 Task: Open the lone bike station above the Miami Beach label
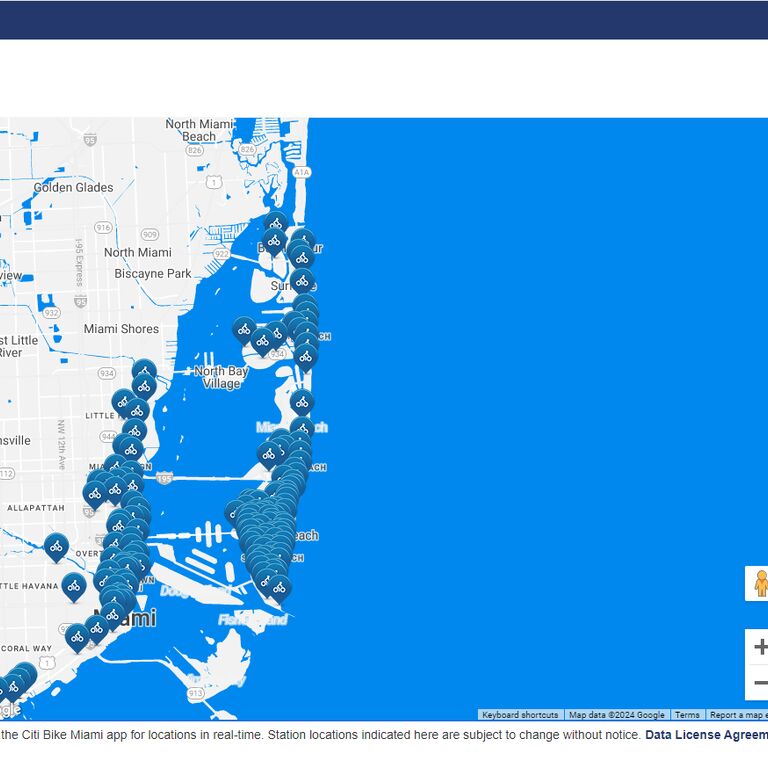point(302,402)
